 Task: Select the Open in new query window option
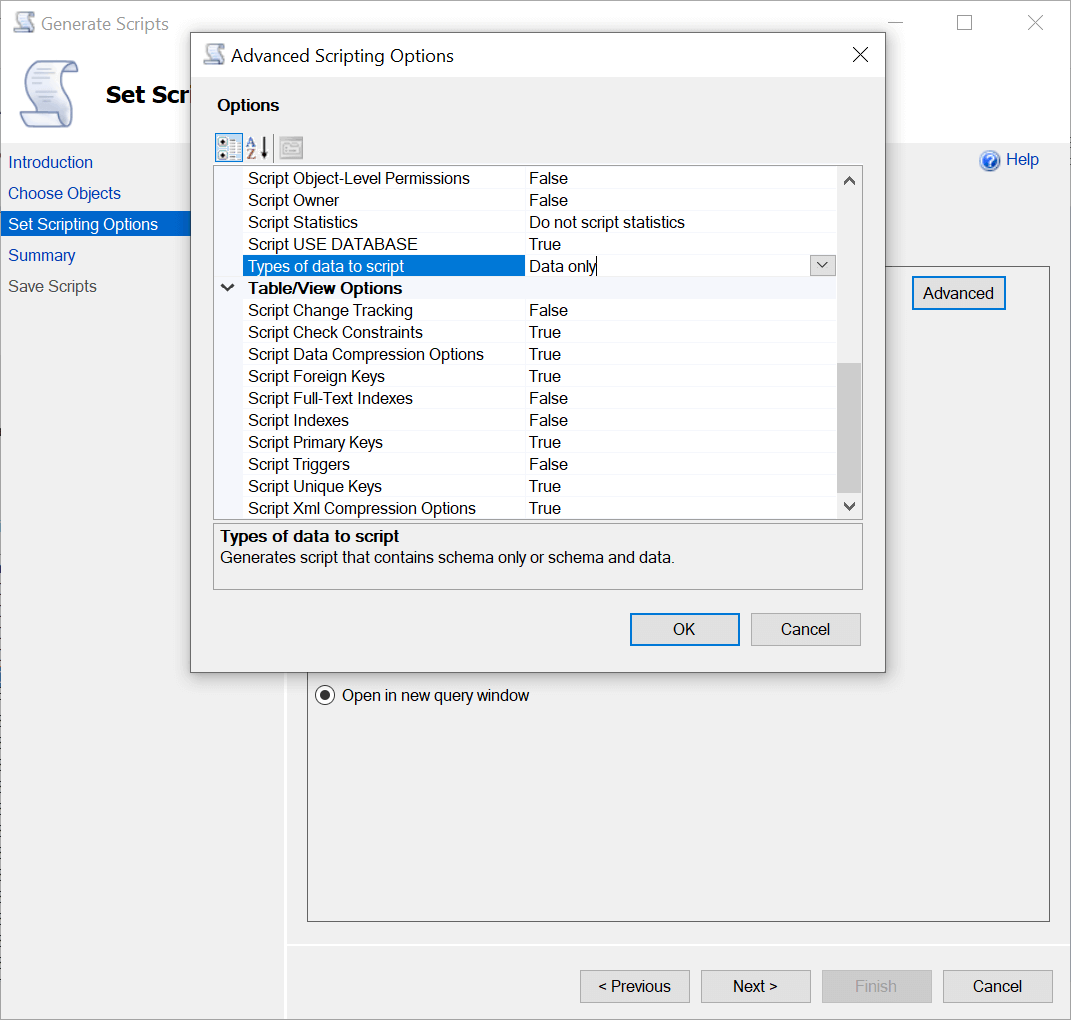pos(324,695)
